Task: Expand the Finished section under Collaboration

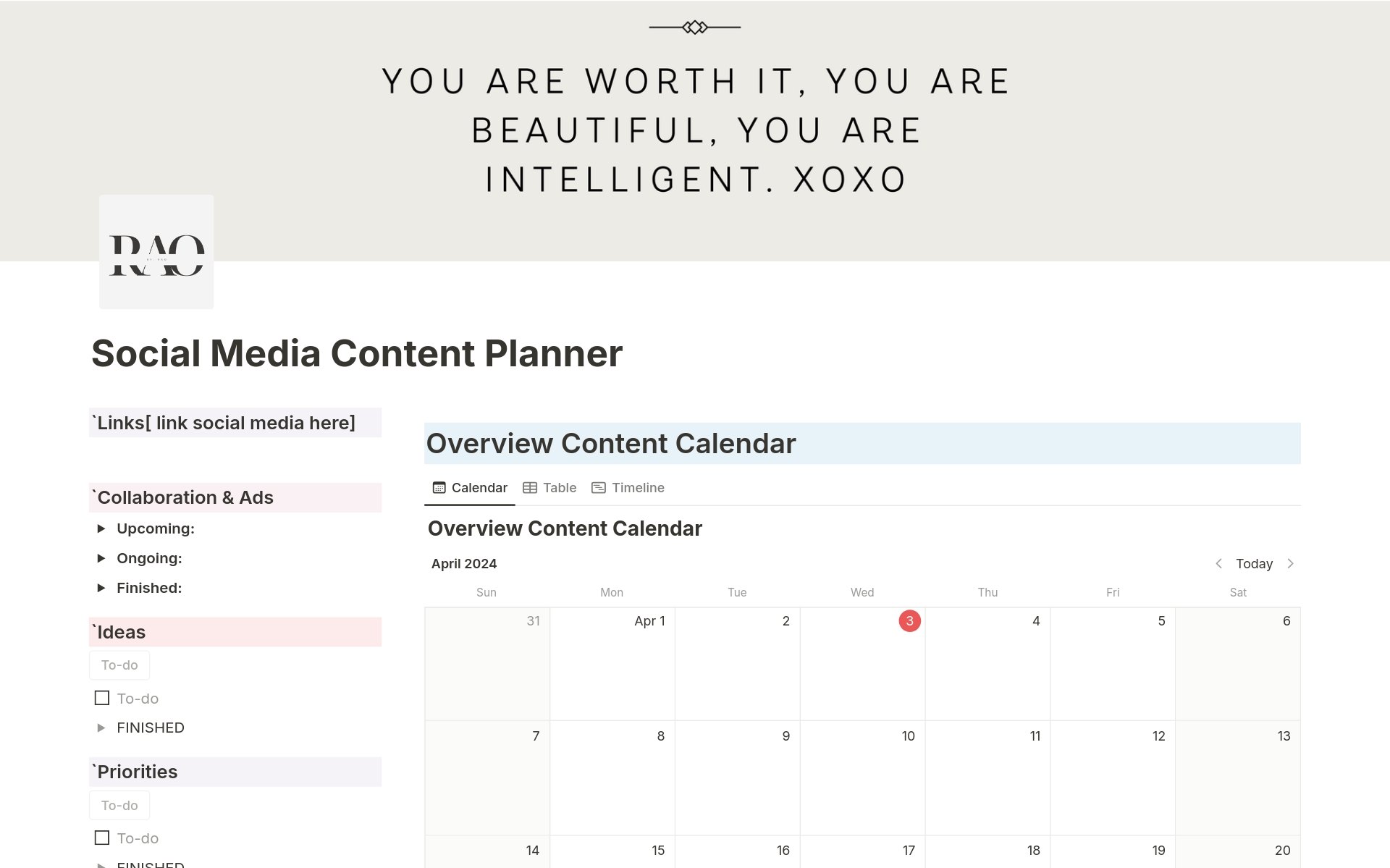Action: point(102,587)
